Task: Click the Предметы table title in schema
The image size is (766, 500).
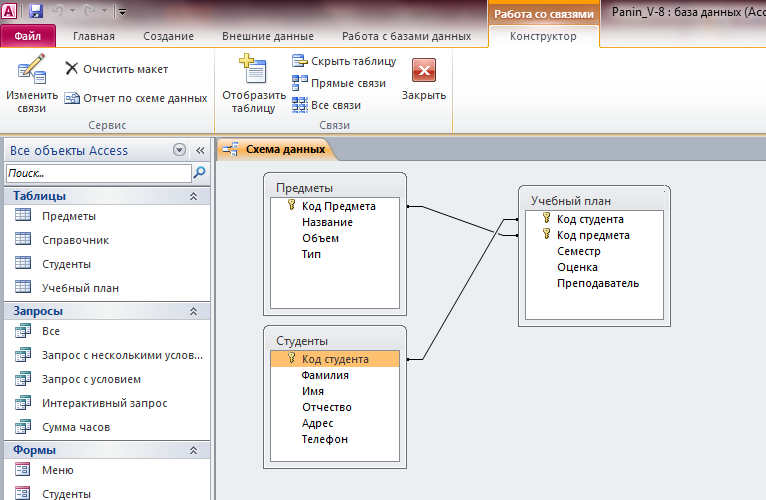Action: (x=304, y=188)
